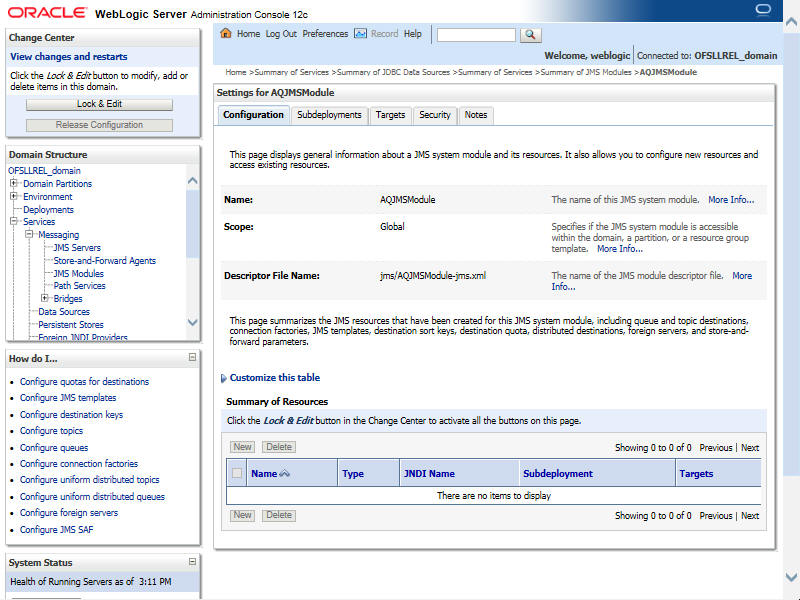Viewport: 800px width, 600px height.
Task: Open the Configuration tab
Action: [x=253, y=115]
